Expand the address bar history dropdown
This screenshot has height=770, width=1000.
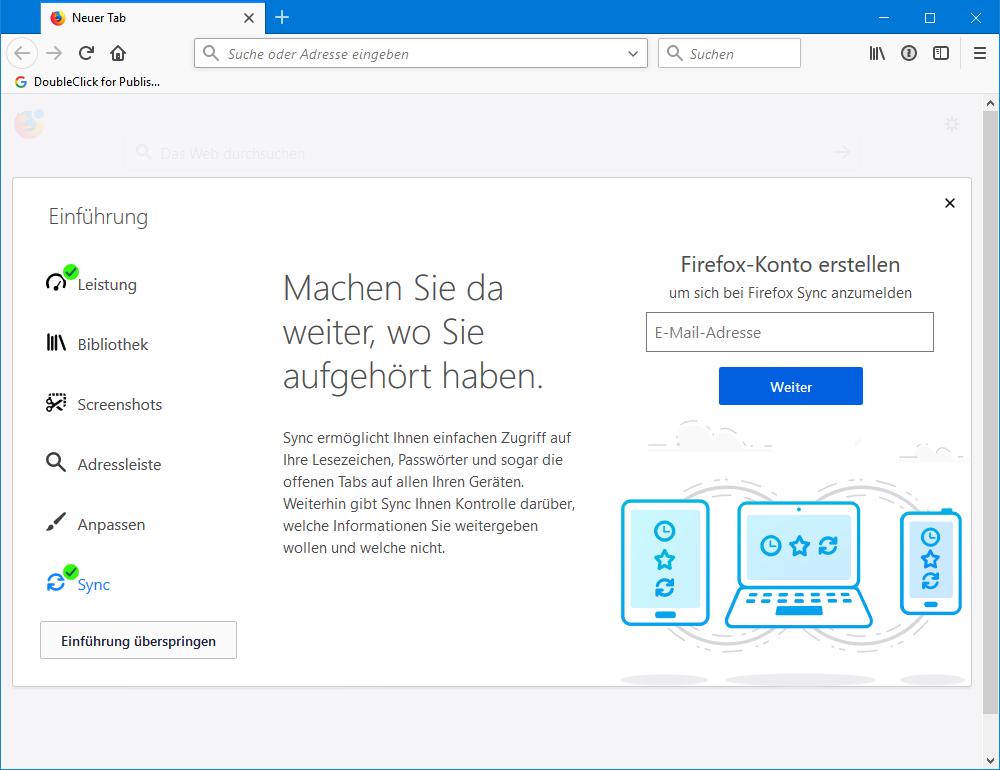[x=633, y=54]
